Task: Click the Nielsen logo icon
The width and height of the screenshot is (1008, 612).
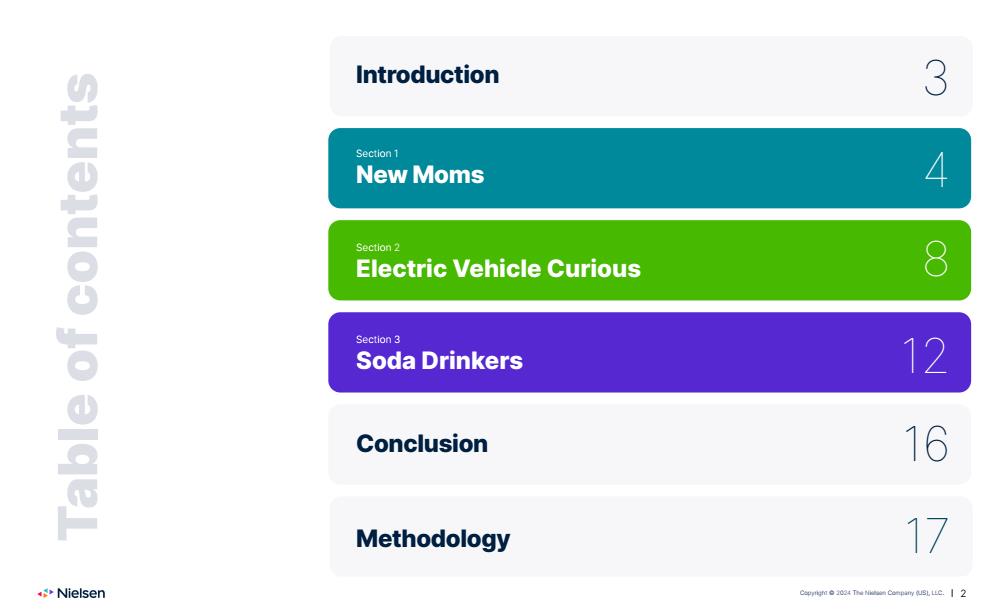Action: tap(45, 593)
